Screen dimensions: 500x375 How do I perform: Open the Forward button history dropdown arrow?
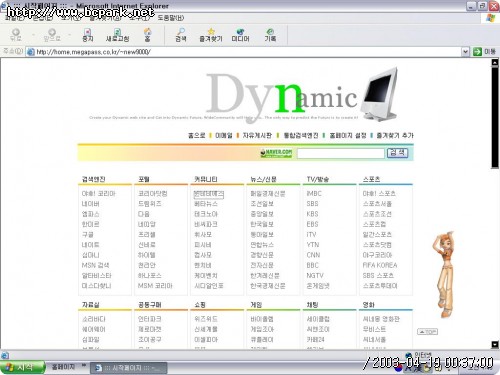(69, 35)
